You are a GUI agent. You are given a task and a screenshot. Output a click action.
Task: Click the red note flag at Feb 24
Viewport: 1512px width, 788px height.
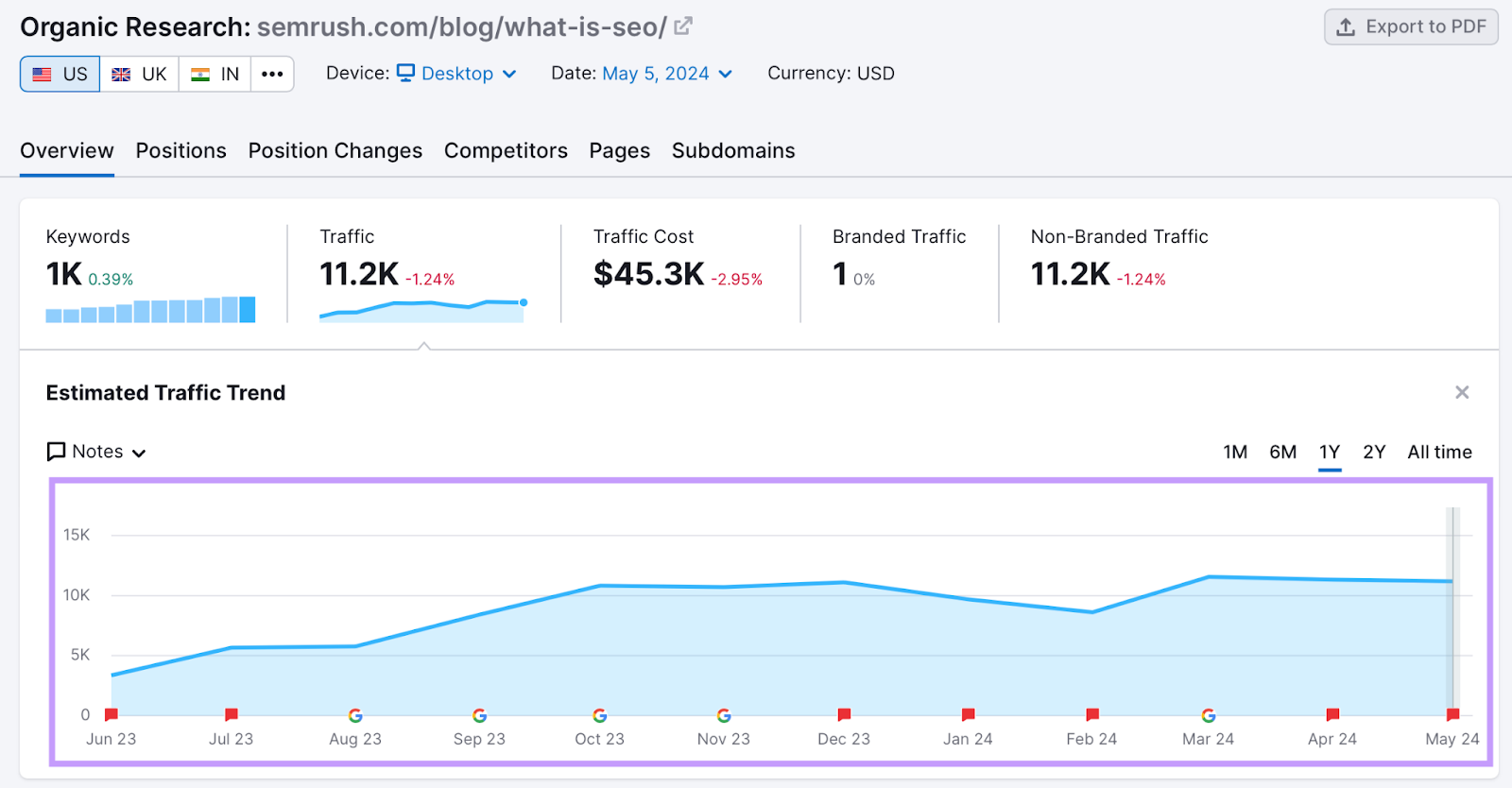(x=1092, y=714)
